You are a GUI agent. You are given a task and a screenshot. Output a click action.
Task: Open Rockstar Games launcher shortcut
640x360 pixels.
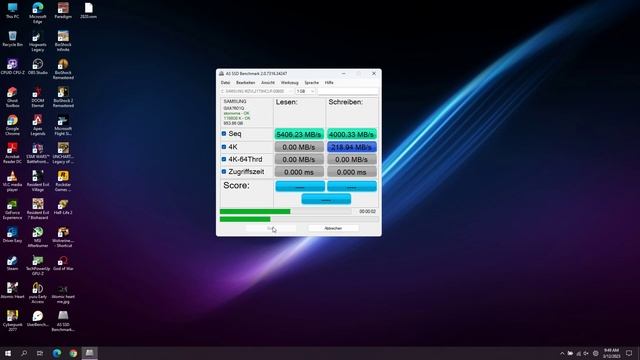pyautogui.click(x=63, y=181)
